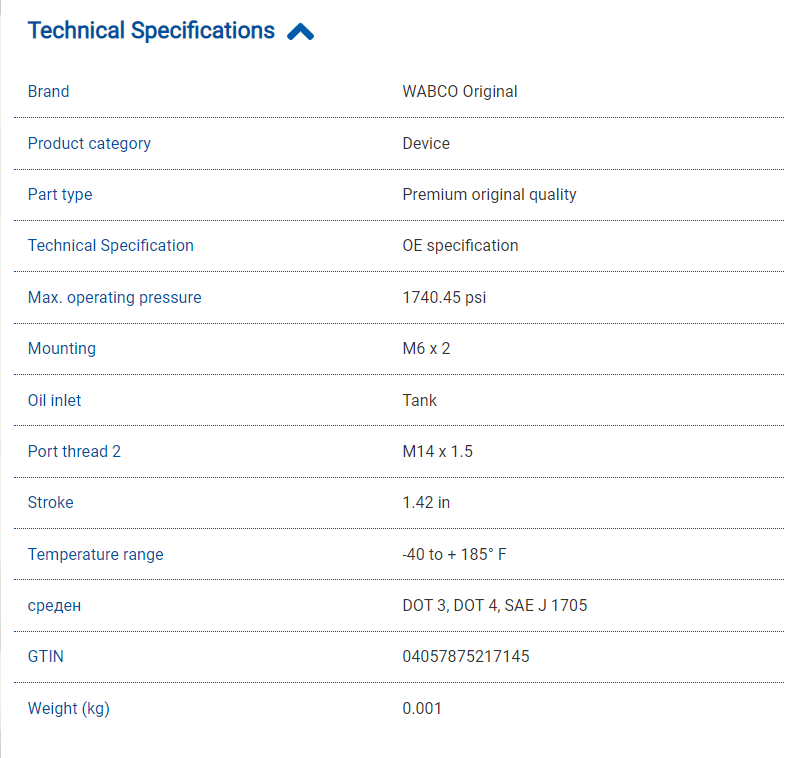Collapse the Technical Specifications section chevron
The width and height of the screenshot is (789, 758).
click(x=300, y=32)
